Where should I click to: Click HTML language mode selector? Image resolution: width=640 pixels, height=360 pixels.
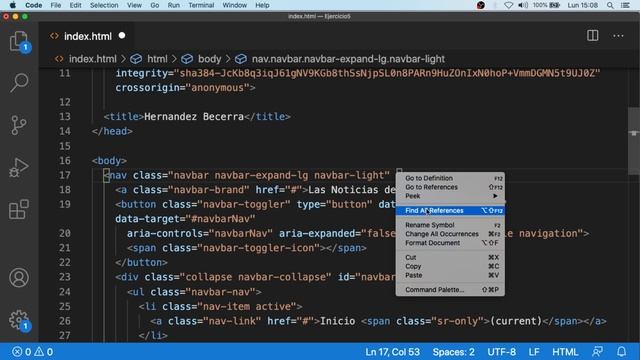[x=565, y=352]
